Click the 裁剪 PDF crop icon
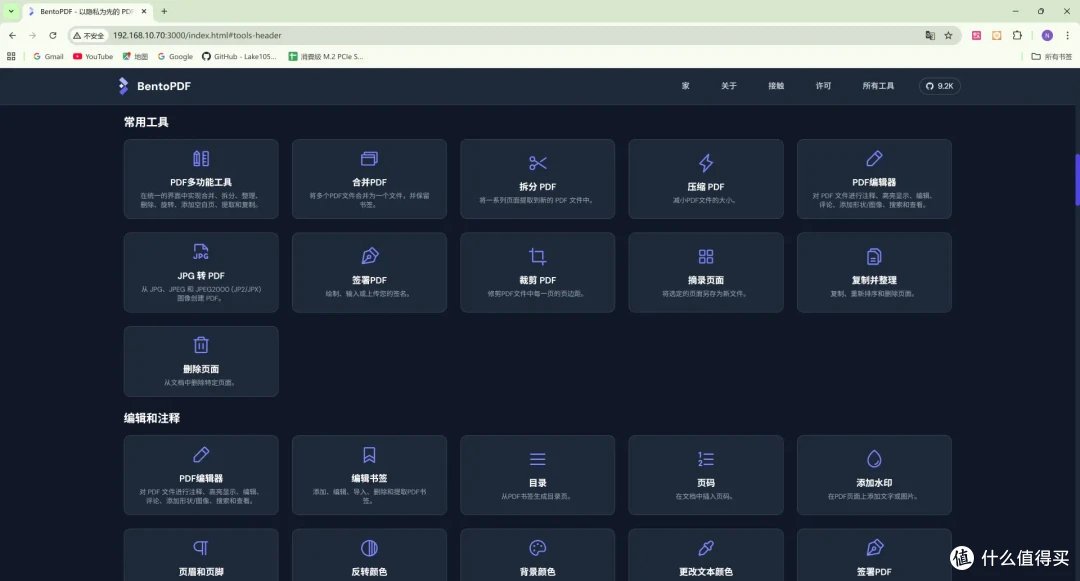Screen dimensions: 1080x581 pos(538,257)
